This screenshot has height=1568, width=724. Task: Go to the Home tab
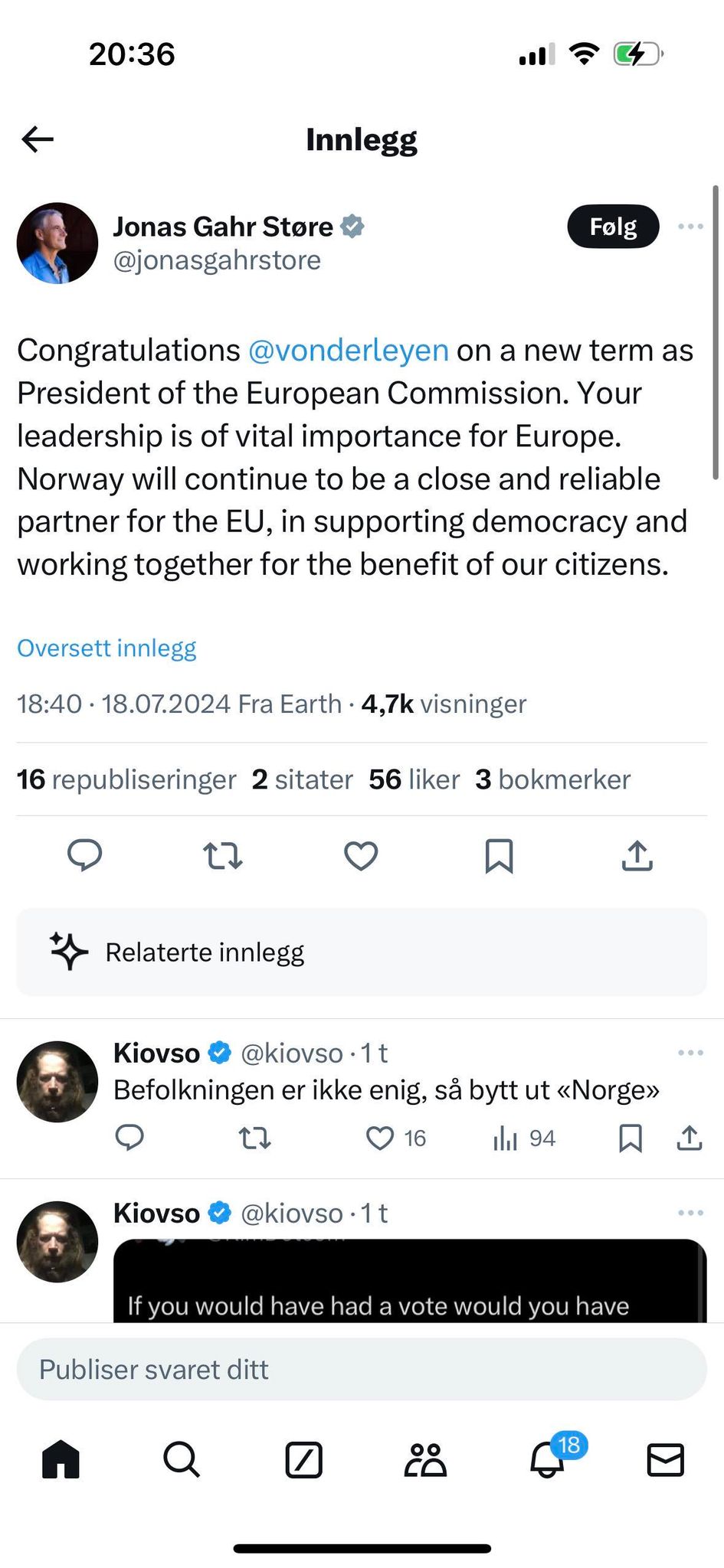click(x=61, y=1459)
